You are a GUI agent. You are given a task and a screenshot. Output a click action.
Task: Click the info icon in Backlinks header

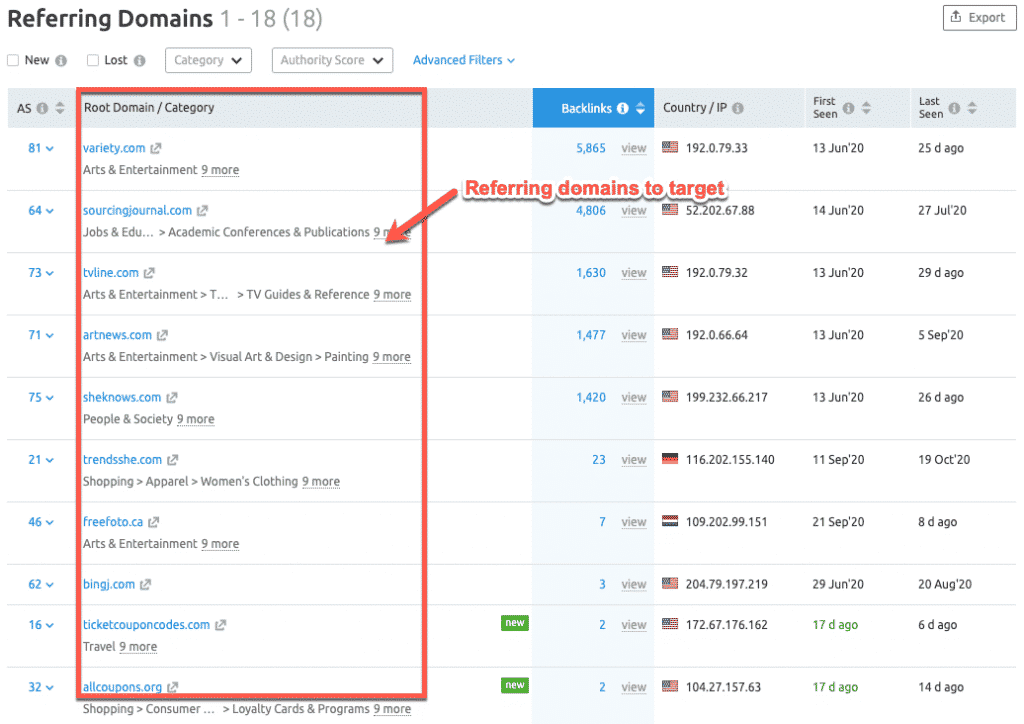[623, 108]
